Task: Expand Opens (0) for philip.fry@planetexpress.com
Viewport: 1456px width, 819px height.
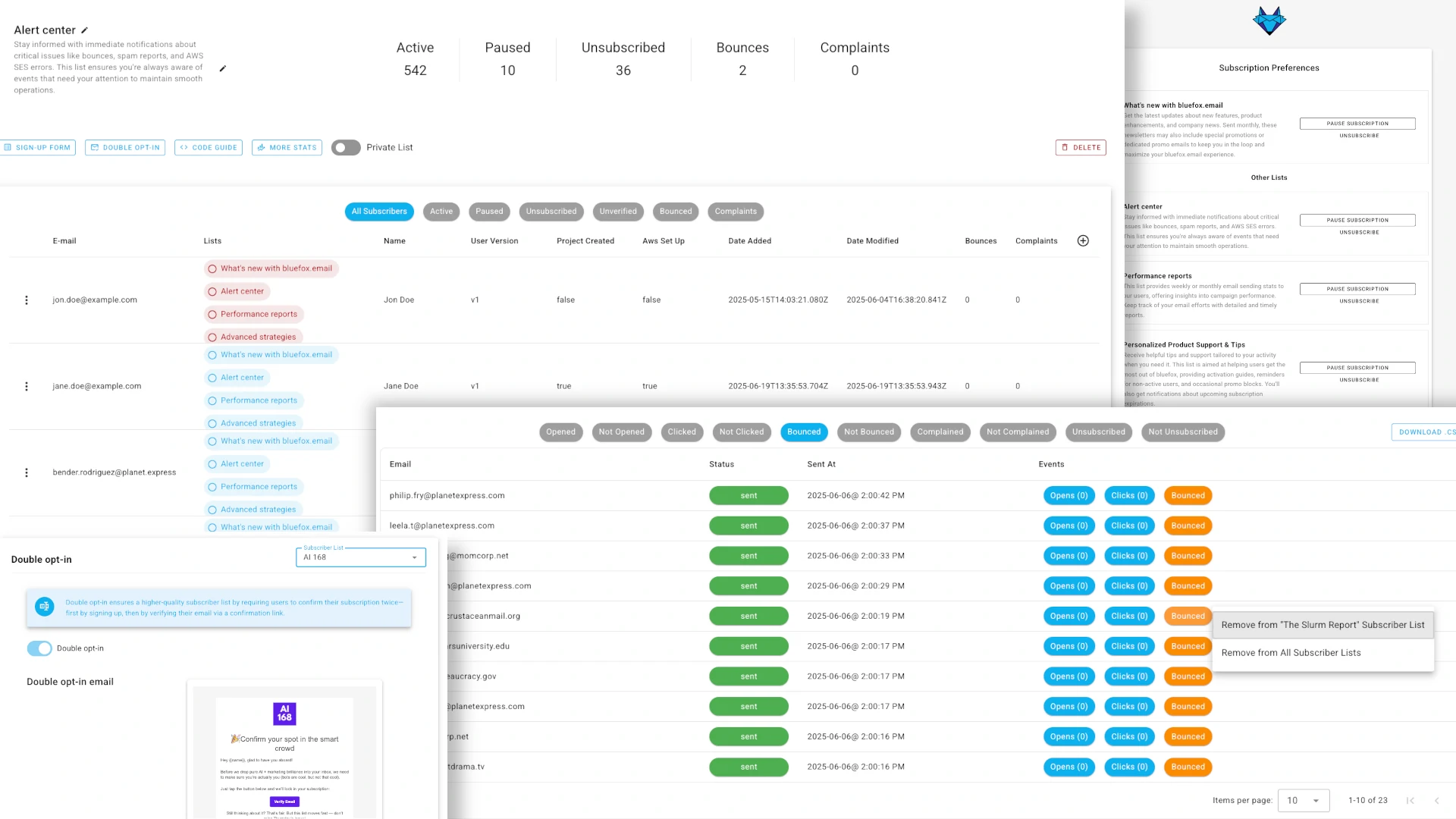Action: tap(1068, 495)
